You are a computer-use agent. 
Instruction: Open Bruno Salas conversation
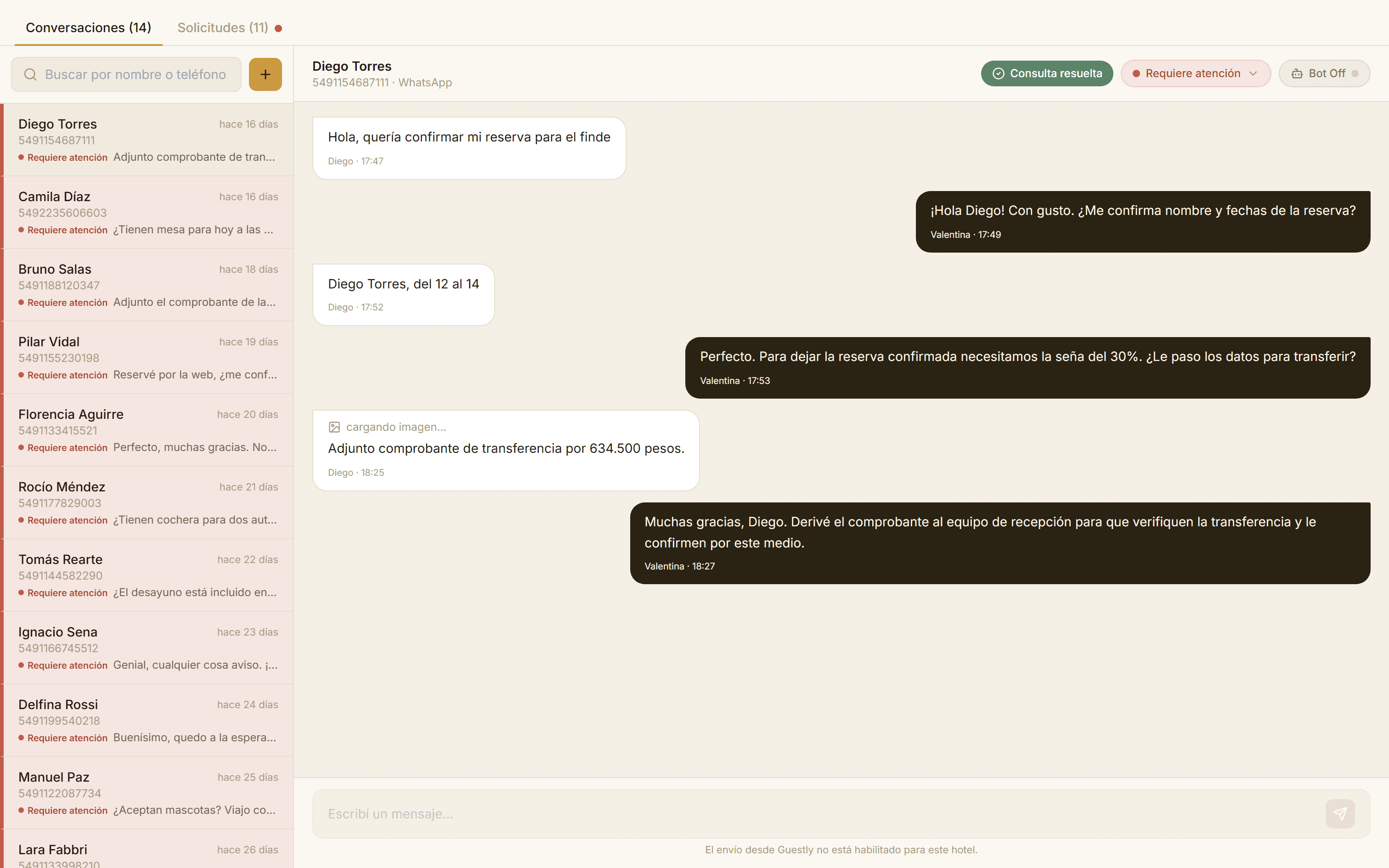tap(147, 285)
